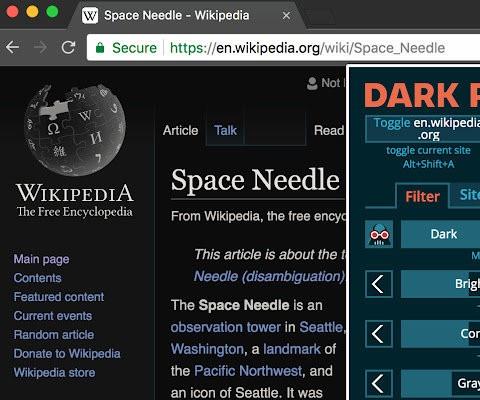Screen dimensions: 480x400
Task: Select the Read view tab
Action: pyautogui.click(x=329, y=130)
